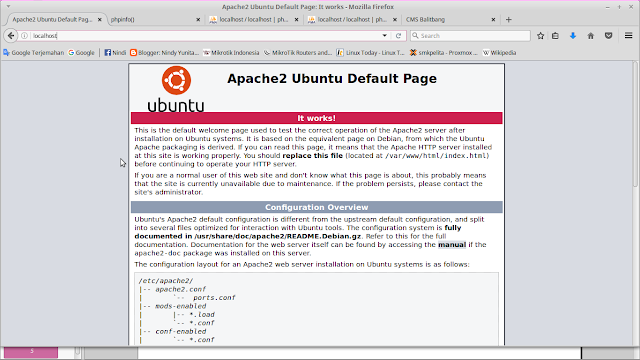This screenshot has width=640, height=360.
Task: Click the pink taskbar item labeled 5
Action: [x=31, y=352]
